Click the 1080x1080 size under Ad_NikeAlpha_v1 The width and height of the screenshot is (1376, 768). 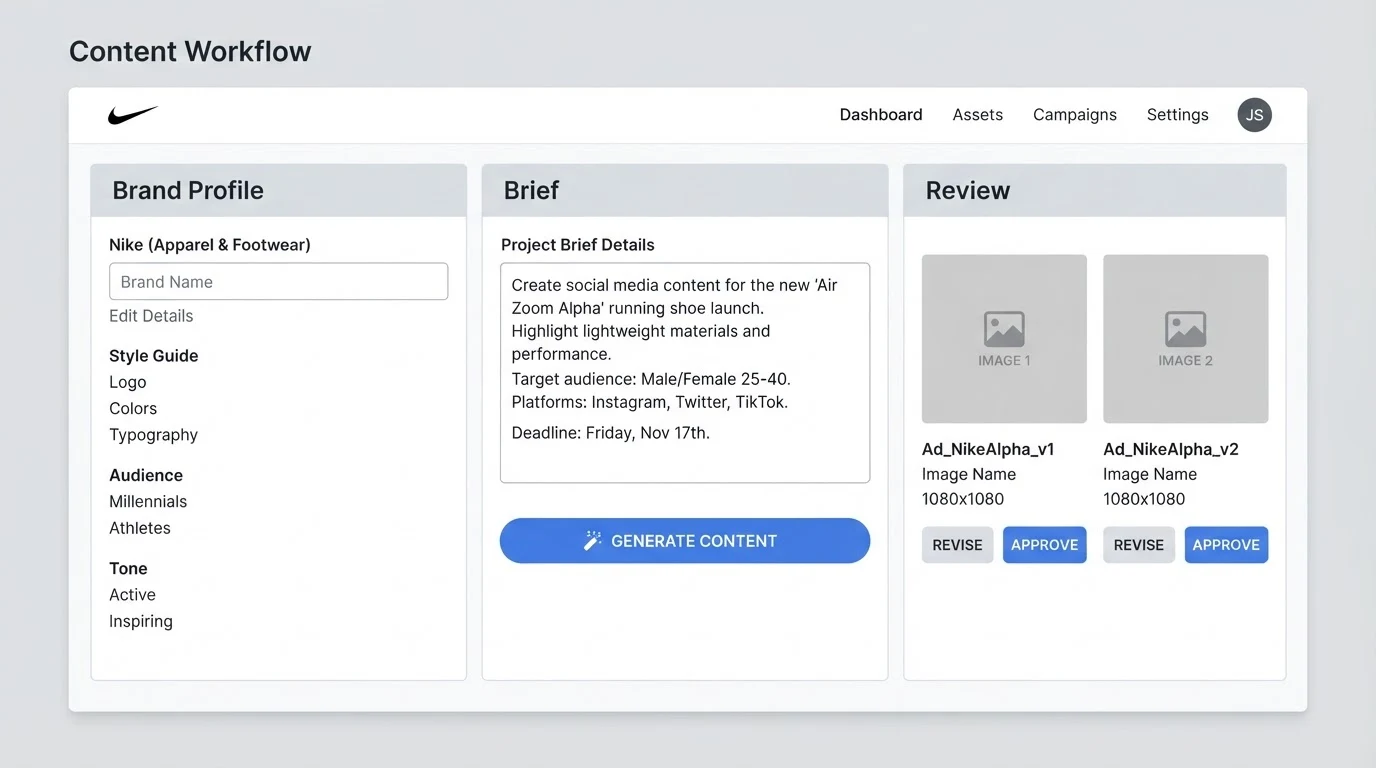point(963,499)
